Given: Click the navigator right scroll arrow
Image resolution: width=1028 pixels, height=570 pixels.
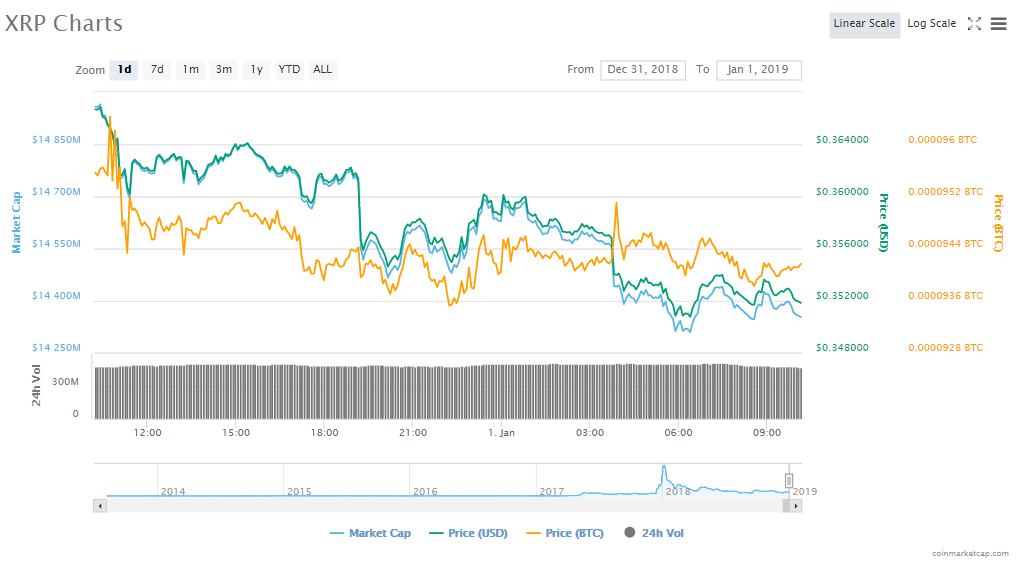Looking at the screenshot, I should click(x=796, y=506).
